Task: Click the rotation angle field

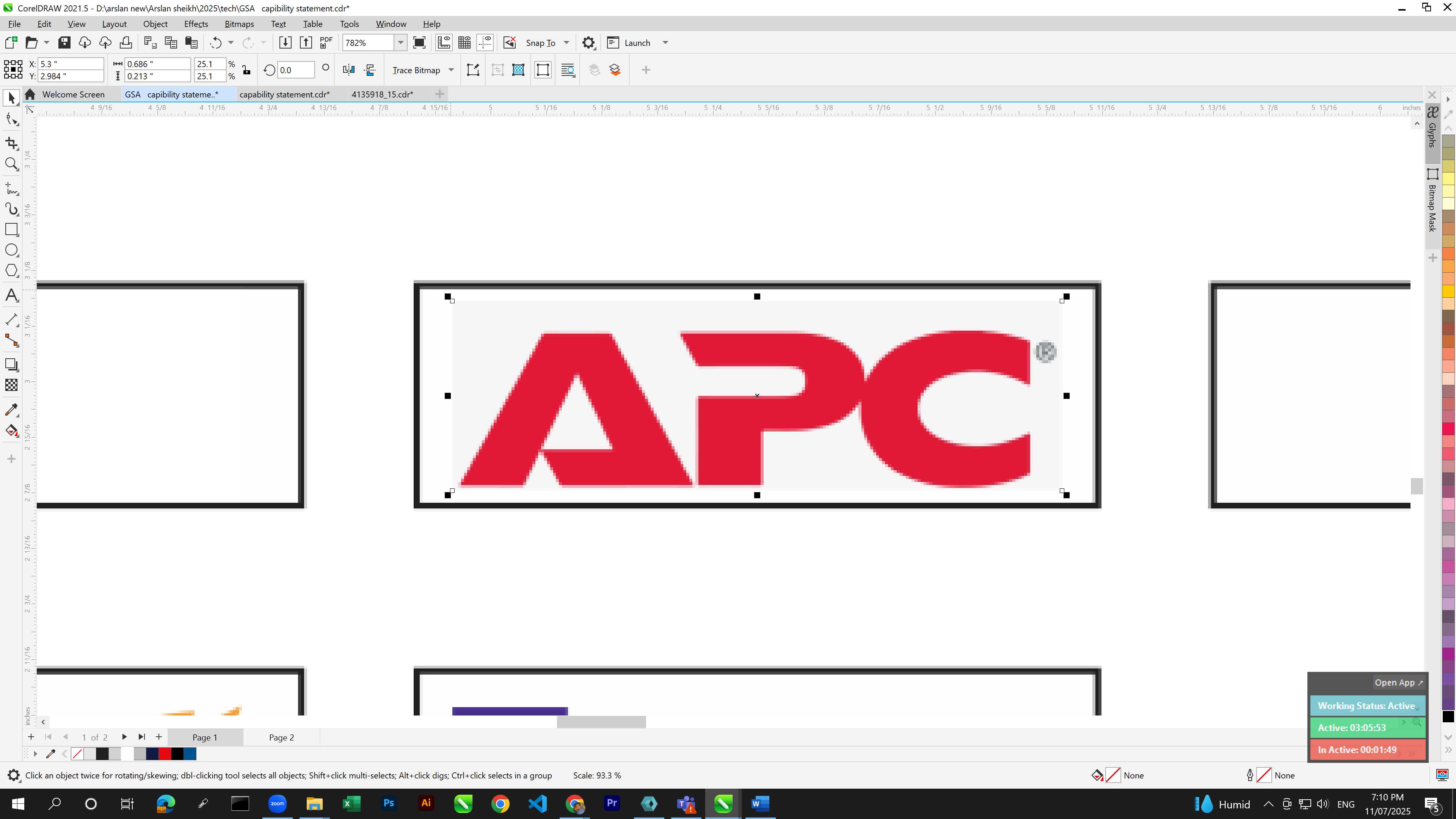Action: click(x=296, y=70)
